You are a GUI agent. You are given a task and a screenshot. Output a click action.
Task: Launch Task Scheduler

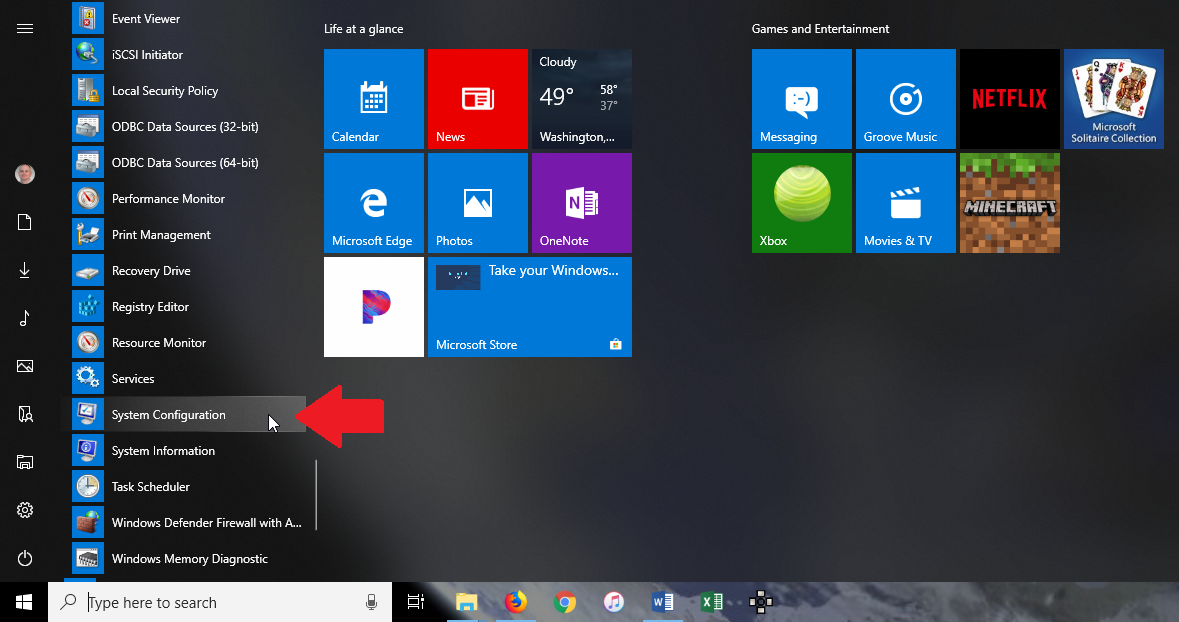coord(188,487)
